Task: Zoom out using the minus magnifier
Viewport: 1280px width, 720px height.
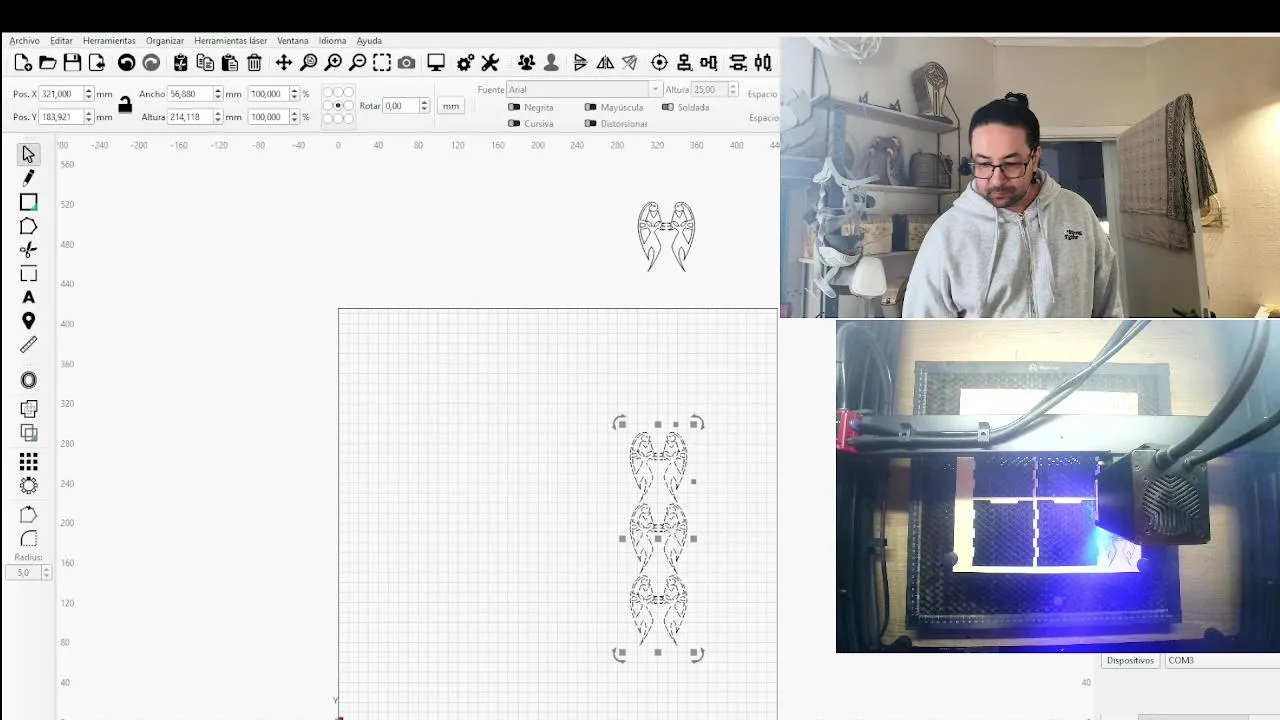Action: (x=357, y=63)
